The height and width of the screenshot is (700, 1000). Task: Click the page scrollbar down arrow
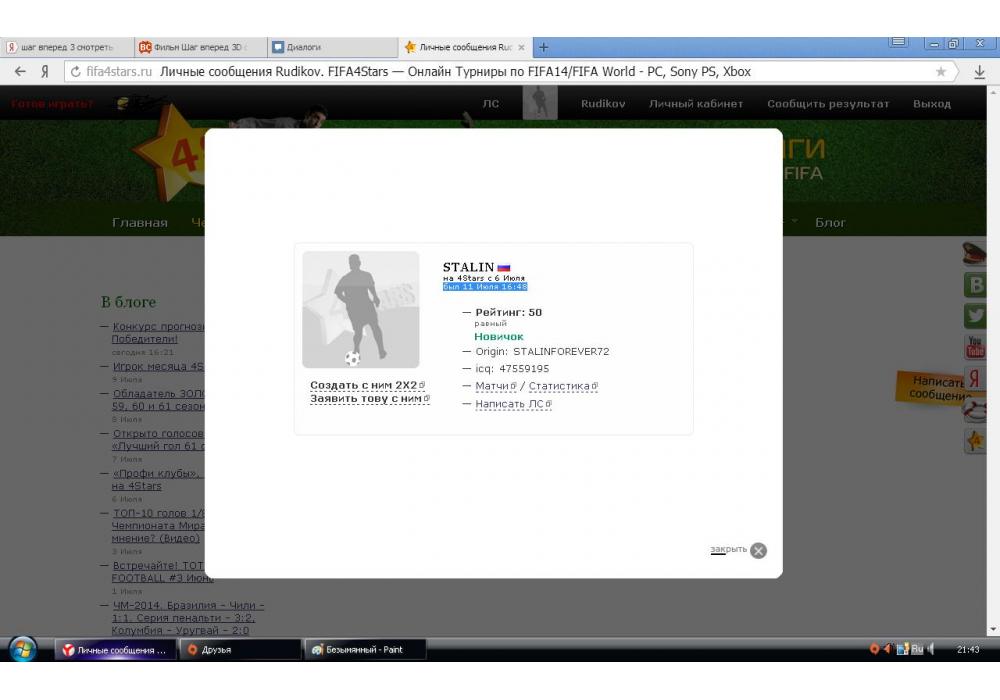[993, 630]
